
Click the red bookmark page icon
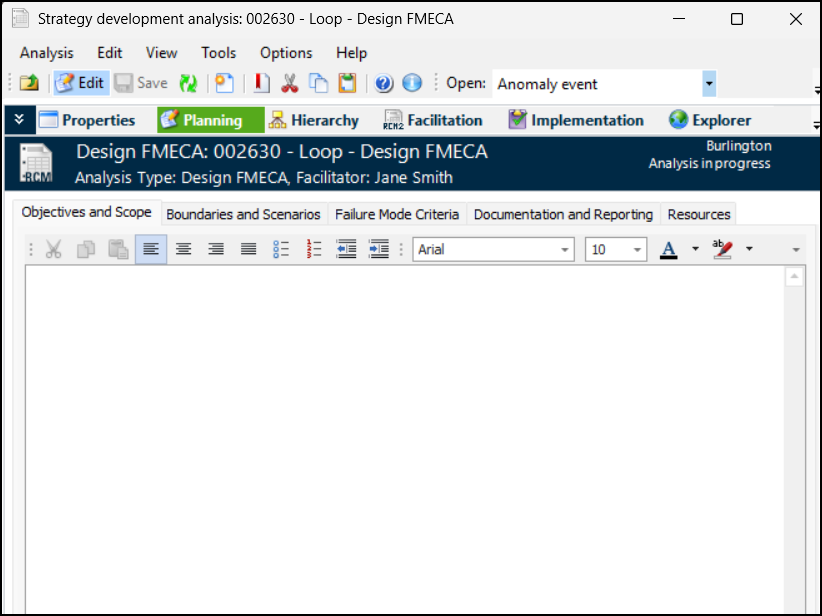click(261, 83)
